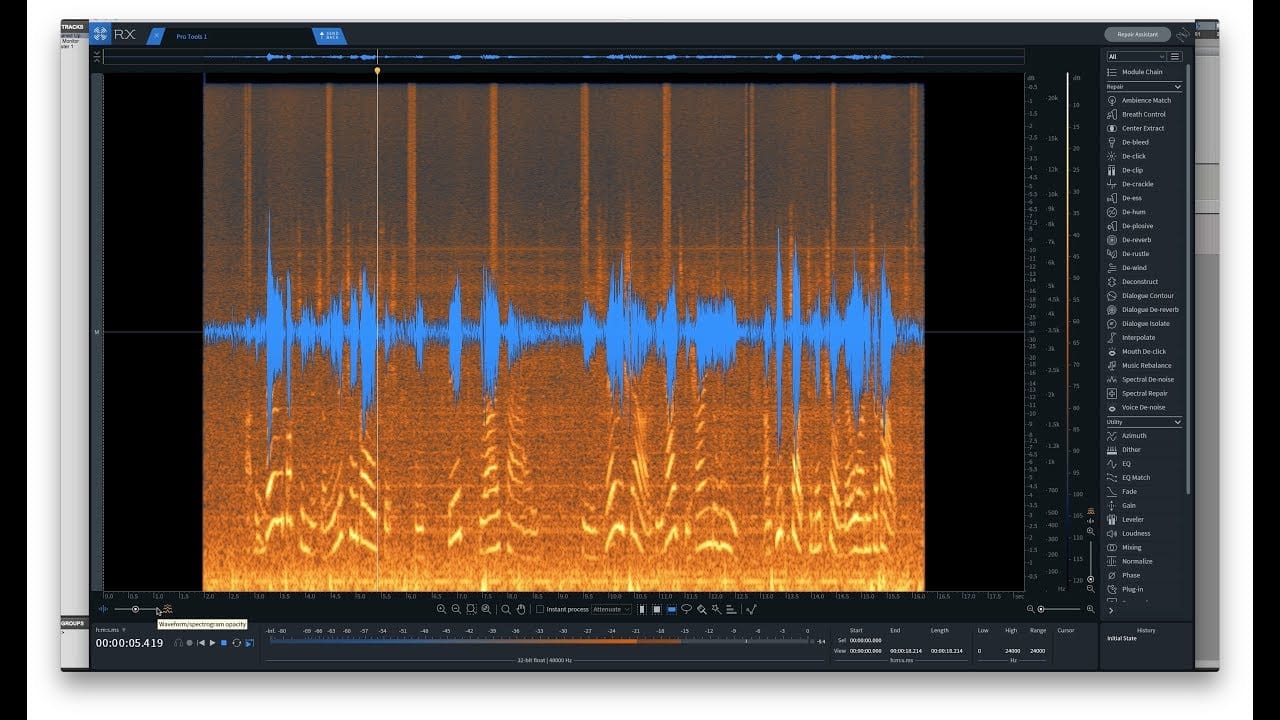Screen dimensions: 1280x720
Task: Toggle loop playback in transport
Action: point(237,642)
